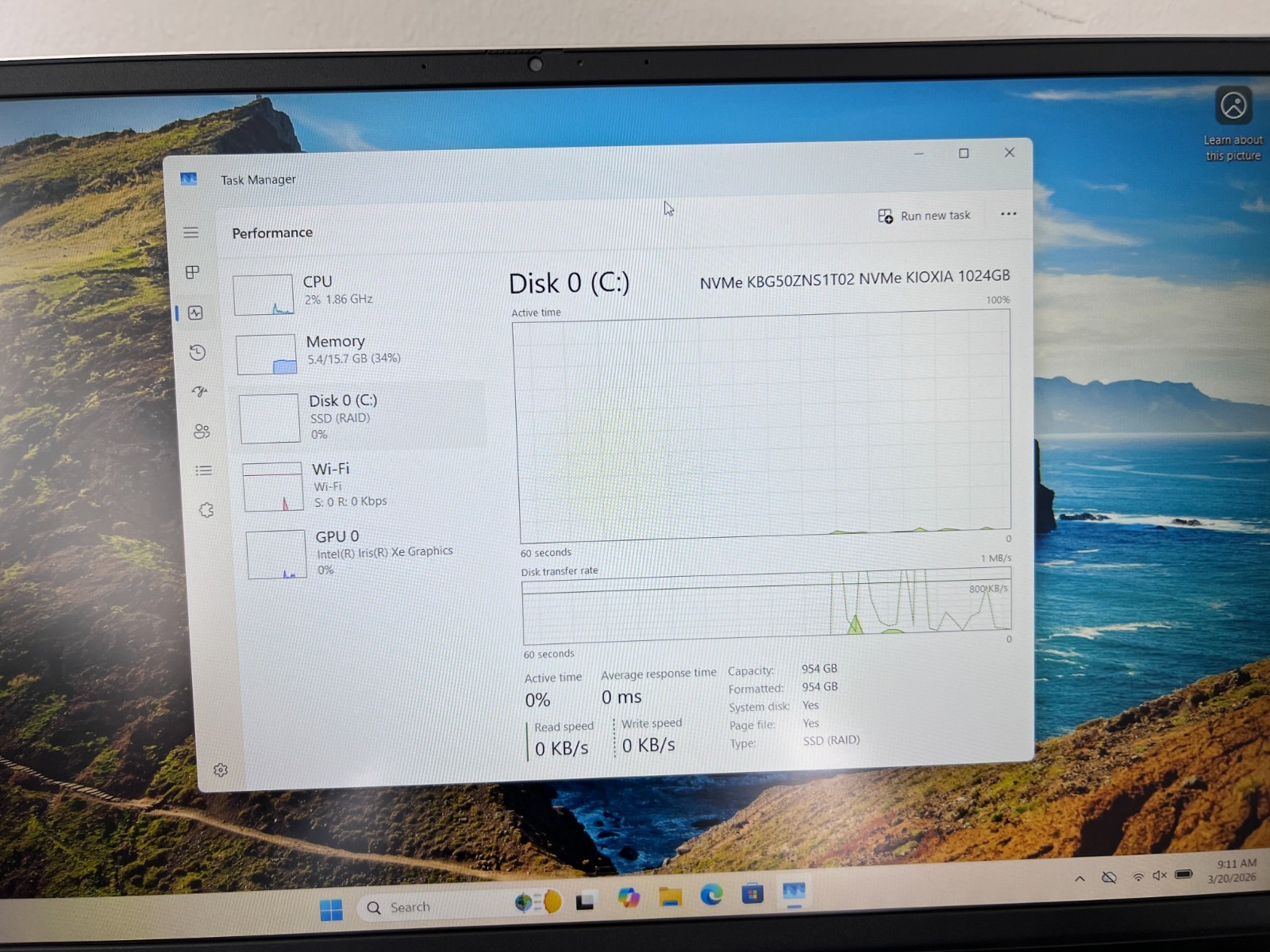Go to the Processes page icon

coord(193,272)
